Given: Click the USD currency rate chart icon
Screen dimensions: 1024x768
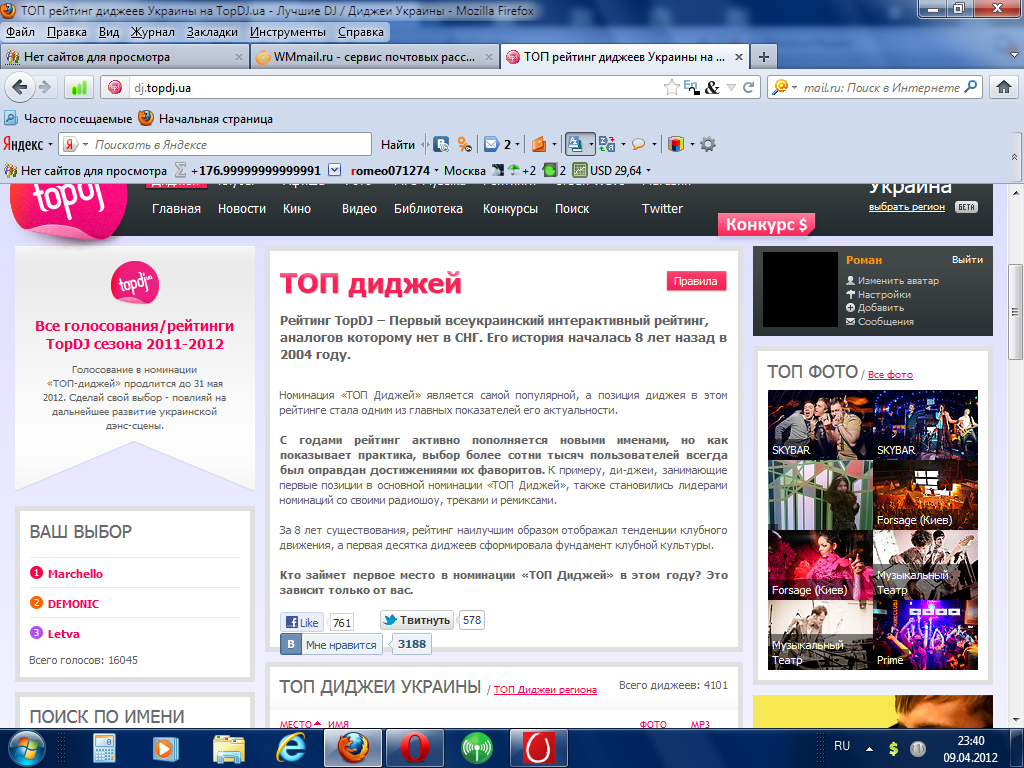Looking at the screenshot, I should [x=580, y=170].
